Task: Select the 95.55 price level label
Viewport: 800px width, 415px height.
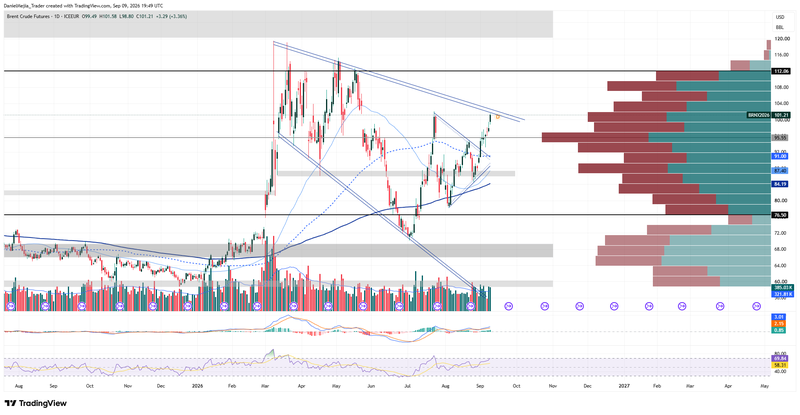Action: coord(780,137)
